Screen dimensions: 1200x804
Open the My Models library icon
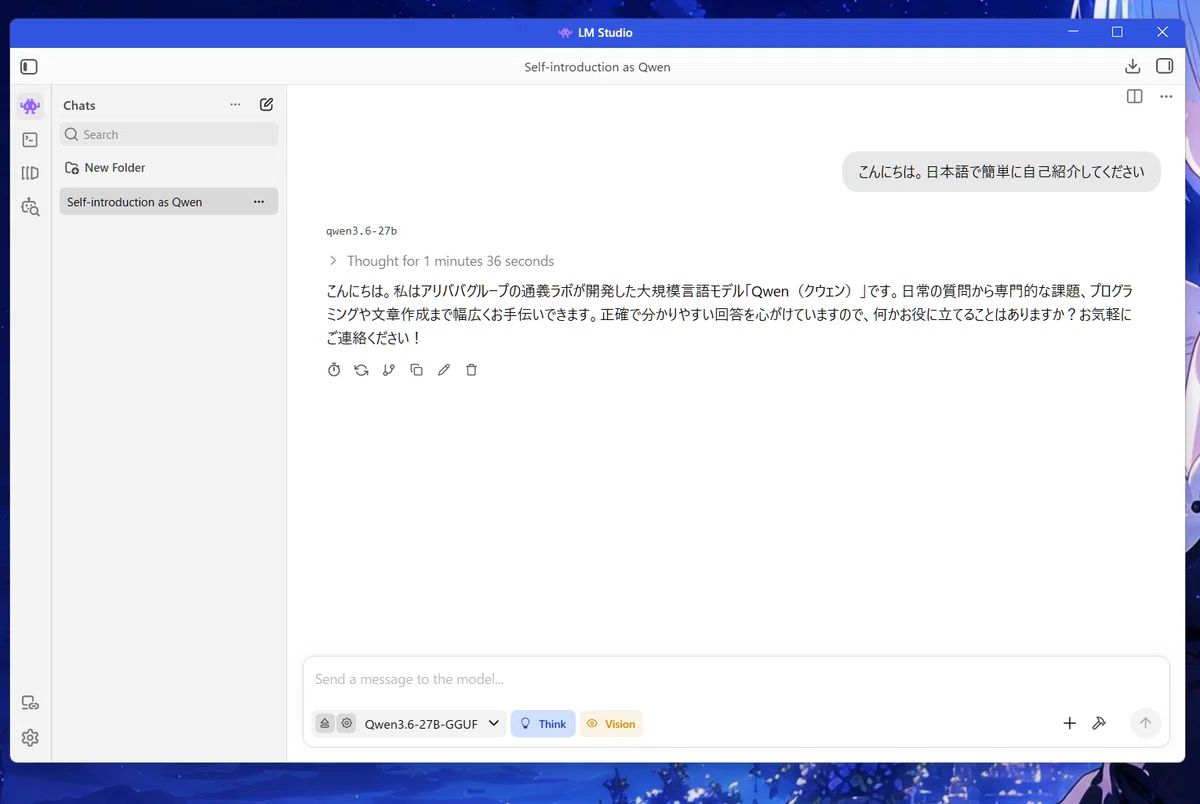pos(30,173)
